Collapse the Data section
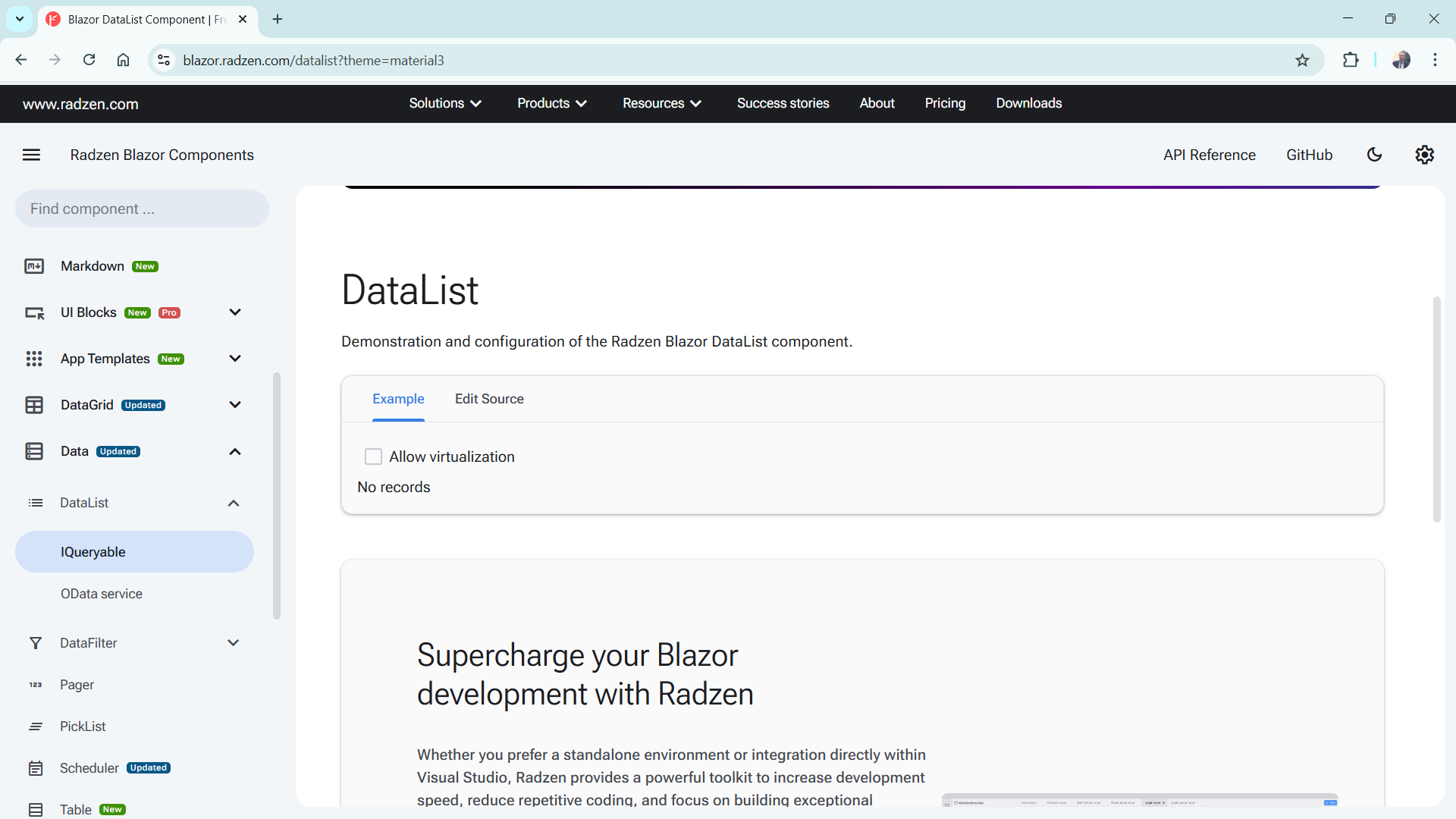This screenshot has height=819, width=1456. pyautogui.click(x=234, y=451)
